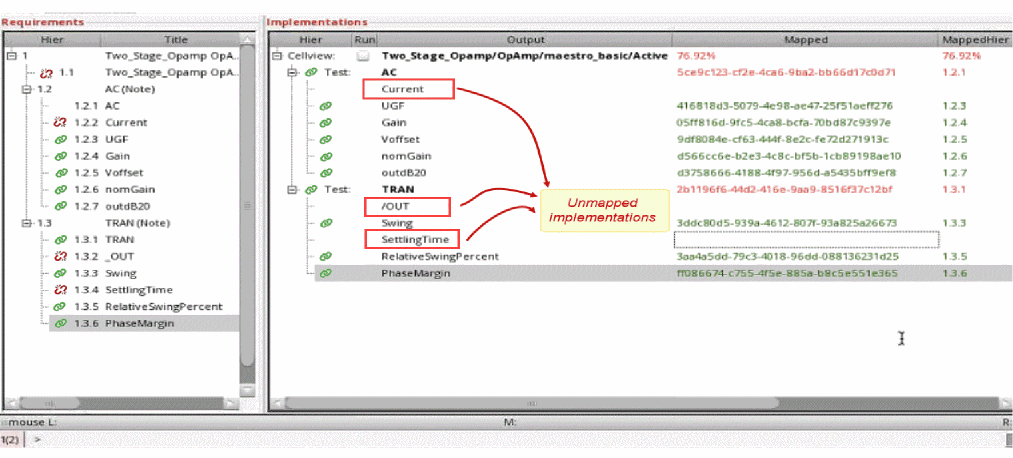
Task: Click the Output column header
Action: coord(526,40)
